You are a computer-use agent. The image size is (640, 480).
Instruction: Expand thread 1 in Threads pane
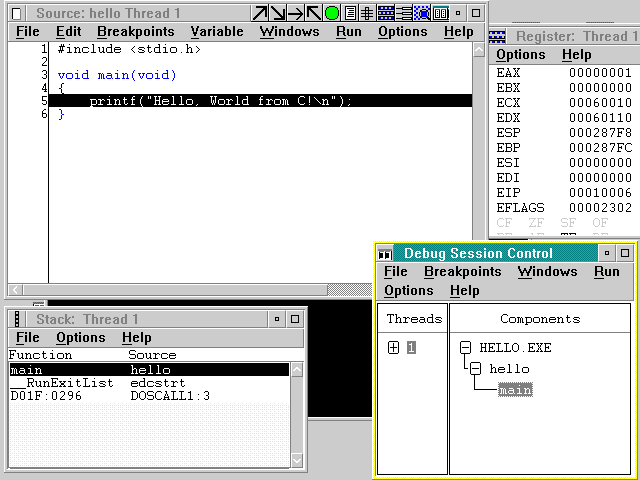tap(394, 348)
